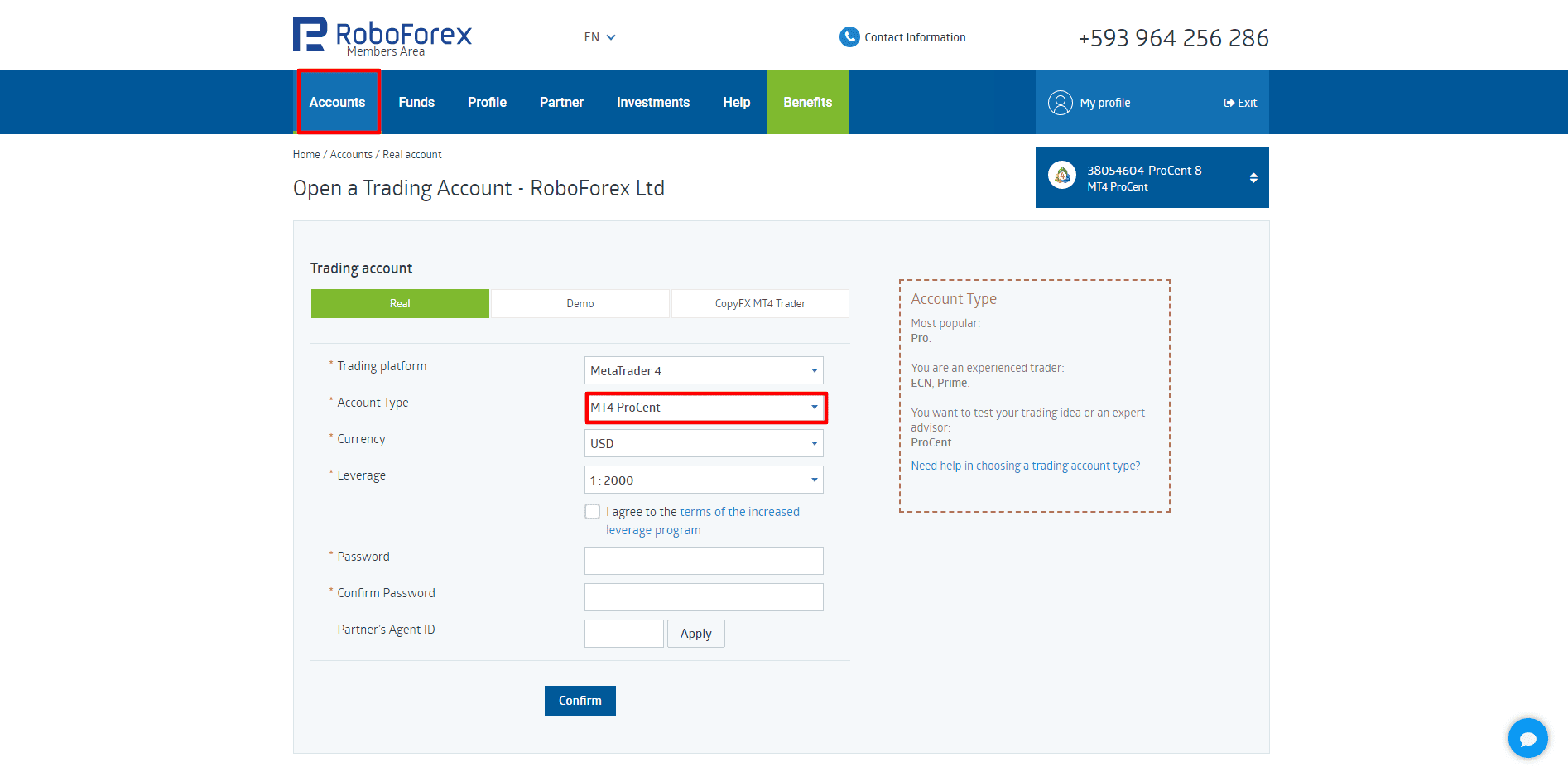Open the help choosing account type link
This screenshot has width=1568, height=777.
point(1026,466)
